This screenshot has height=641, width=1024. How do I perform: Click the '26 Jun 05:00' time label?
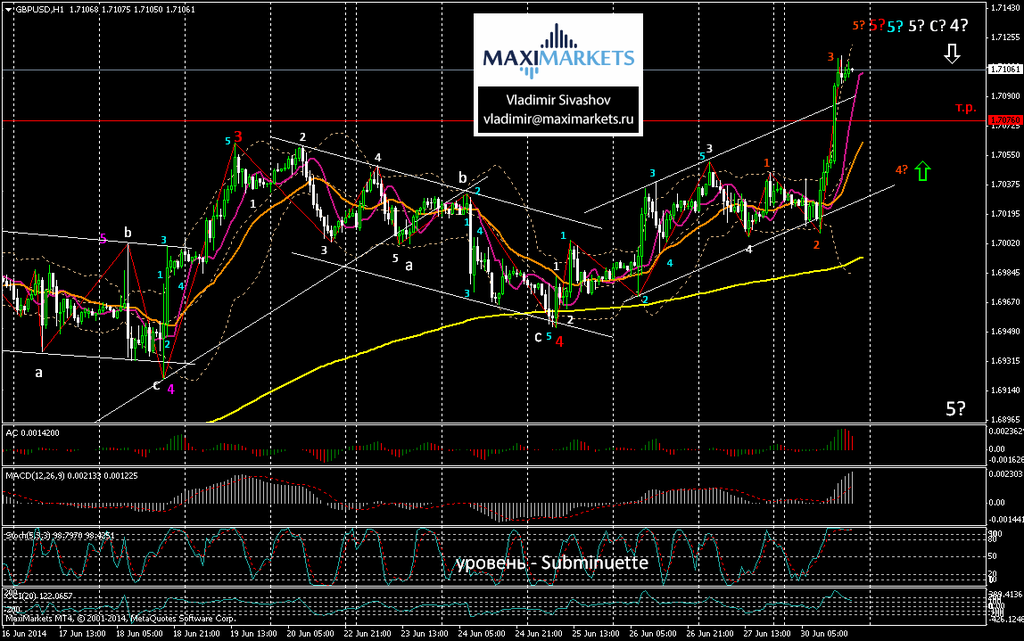point(652,634)
